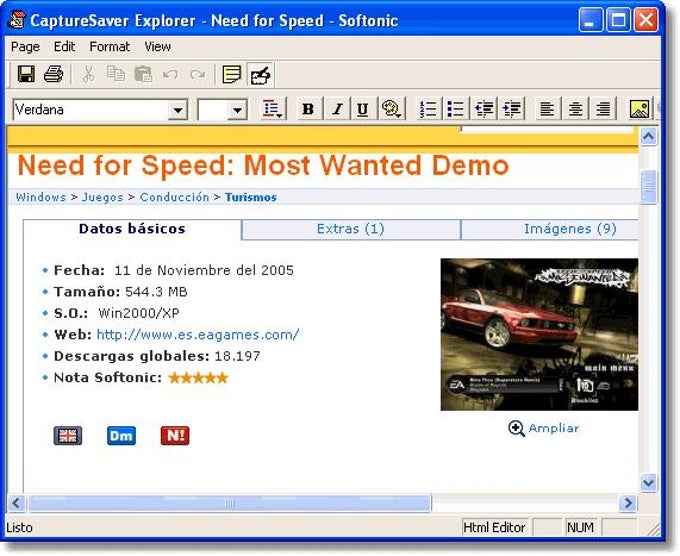Click the vertical scrollbar down arrow
The height and width of the screenshot is (556, 680).
[648, 482]
